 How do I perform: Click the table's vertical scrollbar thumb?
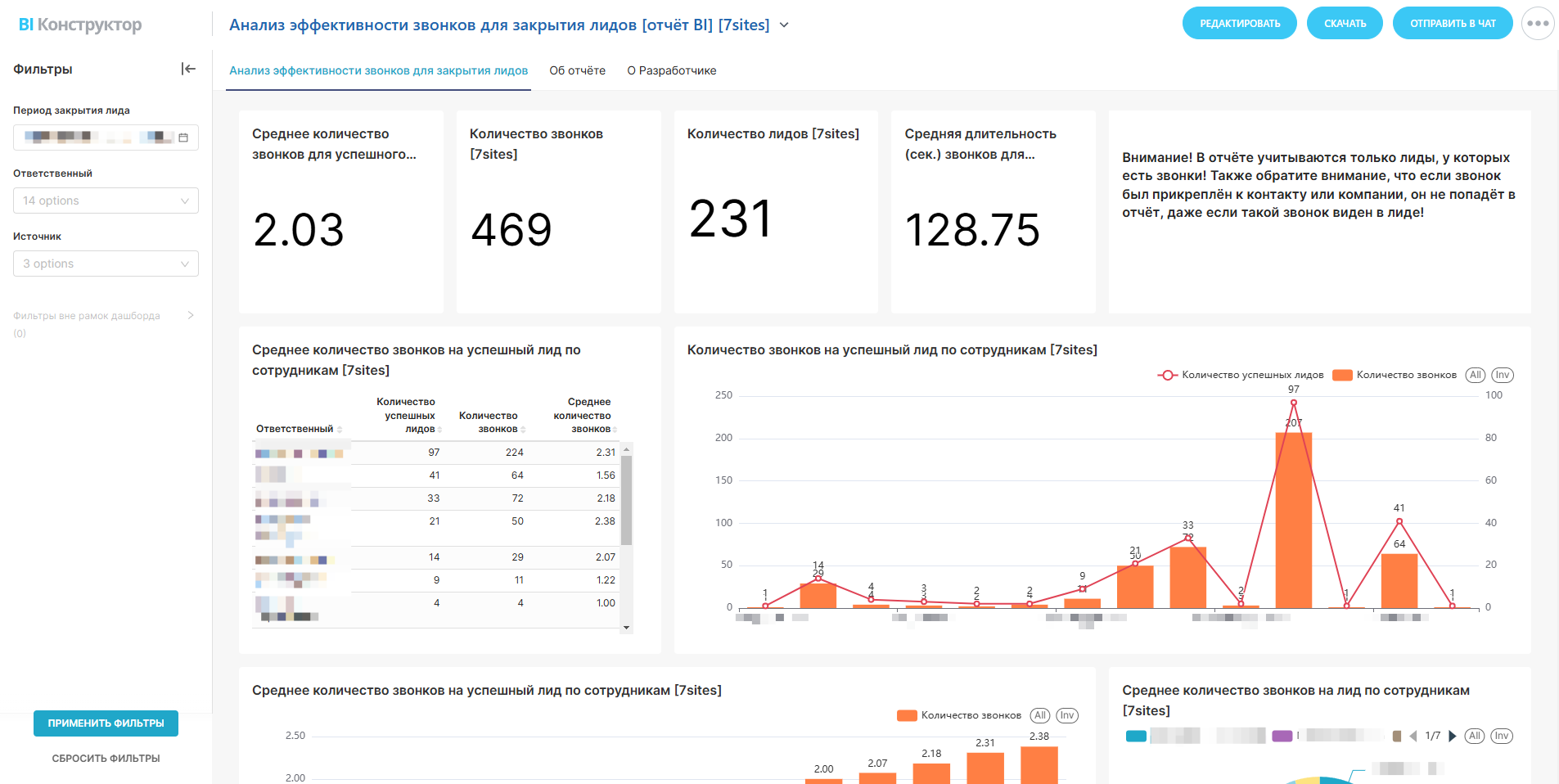(x=627, y=500)
